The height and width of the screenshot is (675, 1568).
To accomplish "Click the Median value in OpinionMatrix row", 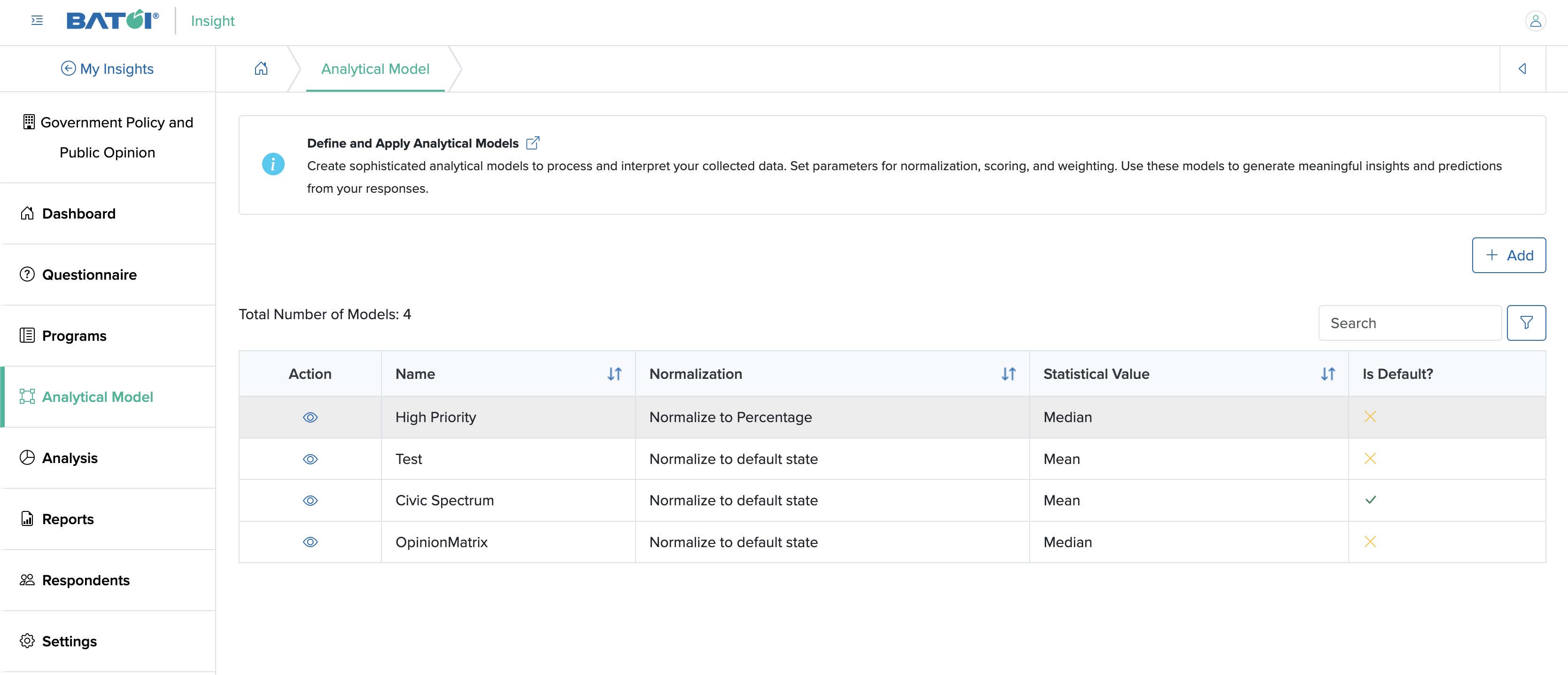I will coord(1068,542).
